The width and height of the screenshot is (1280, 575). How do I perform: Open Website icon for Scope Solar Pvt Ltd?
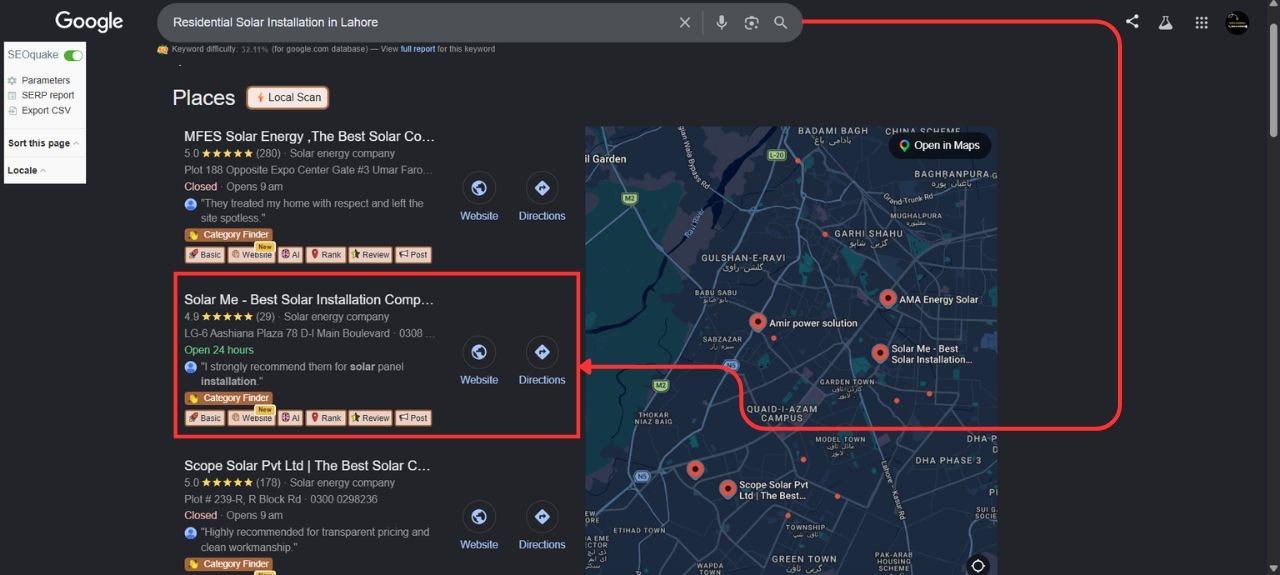479,517
